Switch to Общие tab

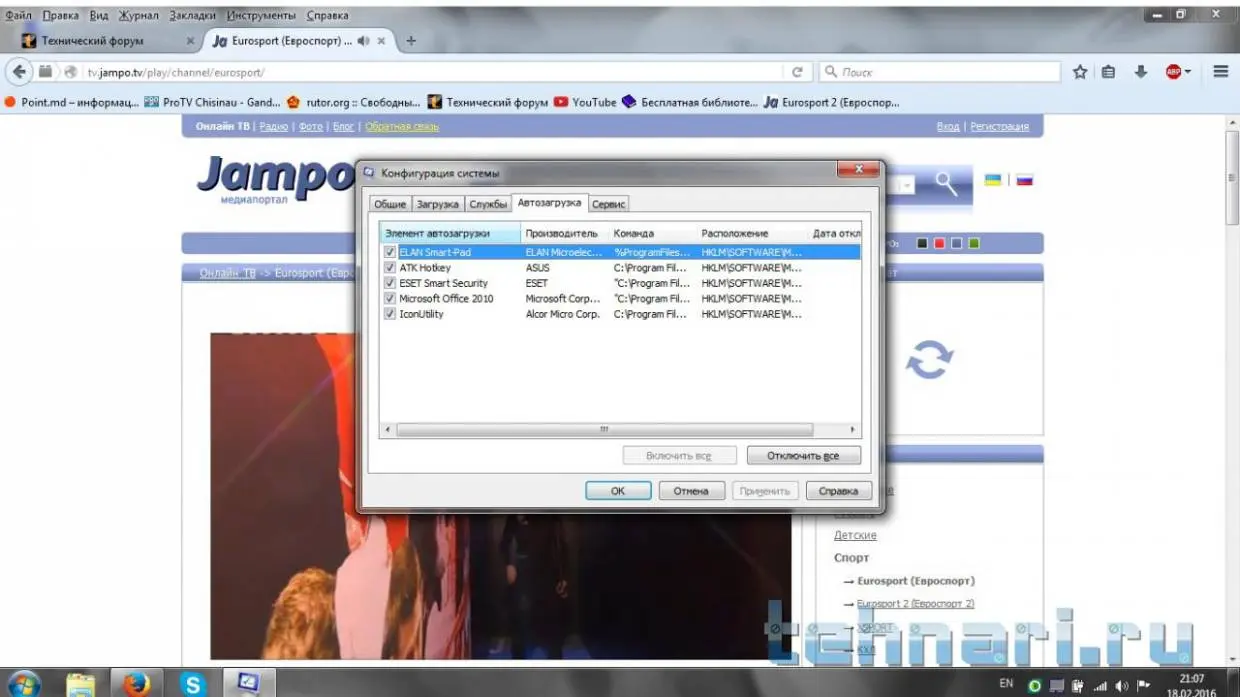pos(390,204)
